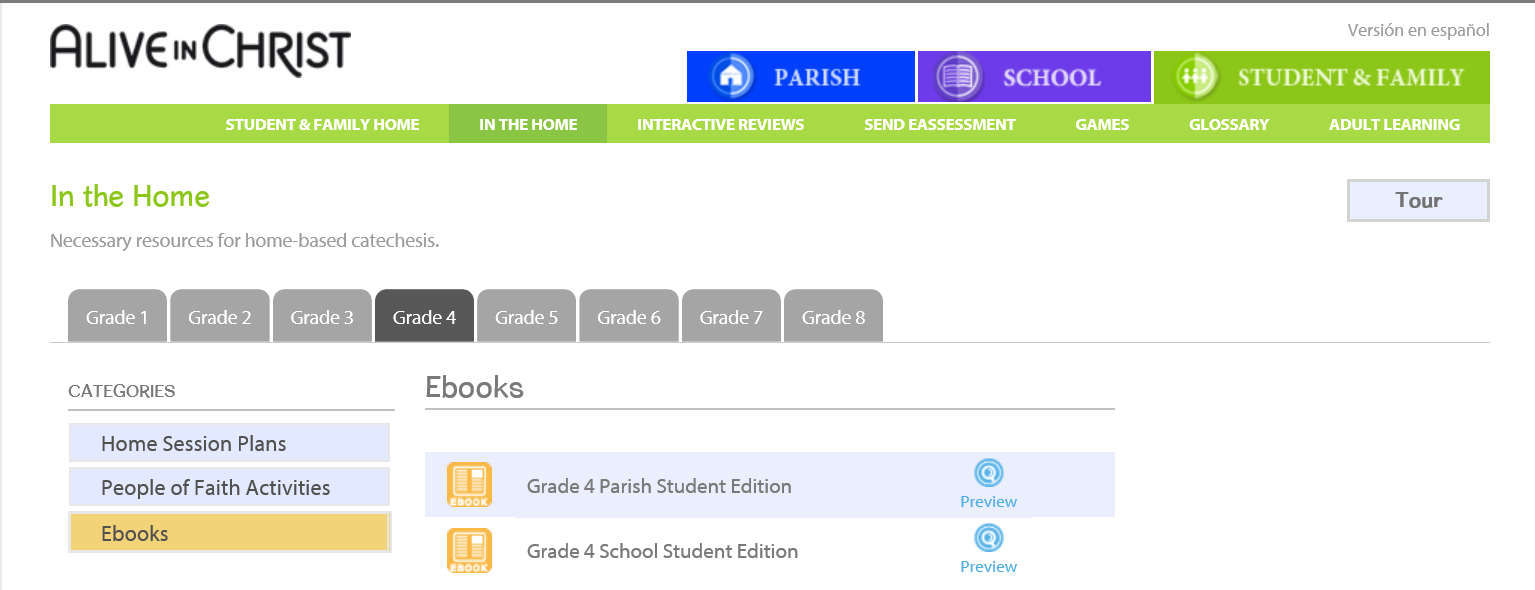Switch to the Grade 5 tab
Image resolution: width=1535 pixels, height=590 pixels.
(x=526, y=316)
